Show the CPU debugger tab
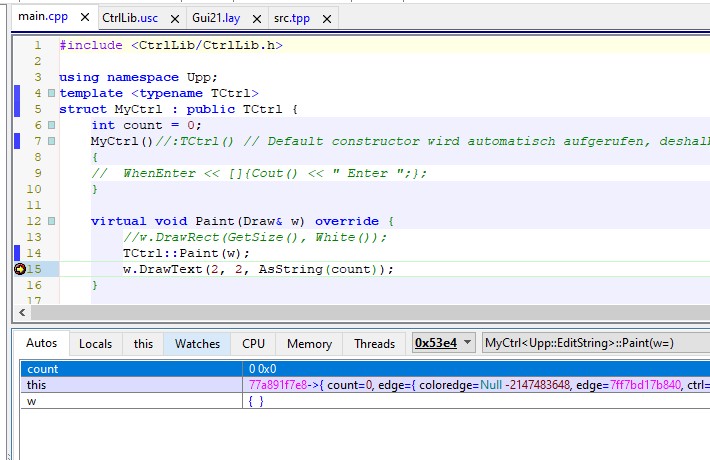The height and width of the screenshot is (460, 710). [253, 343]
